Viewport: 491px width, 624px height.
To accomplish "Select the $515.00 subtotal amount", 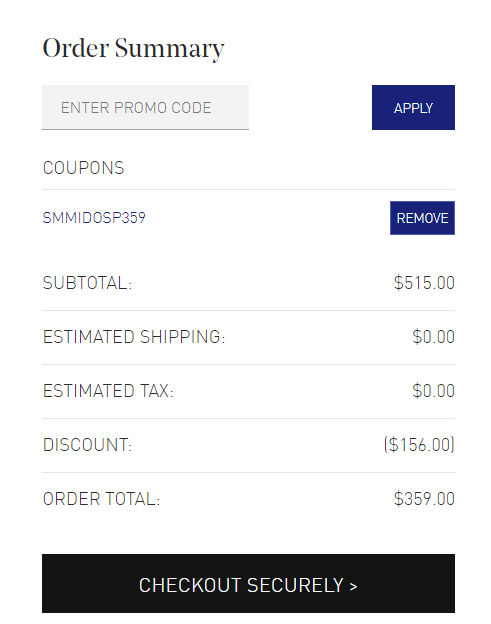I will point(424,283).
